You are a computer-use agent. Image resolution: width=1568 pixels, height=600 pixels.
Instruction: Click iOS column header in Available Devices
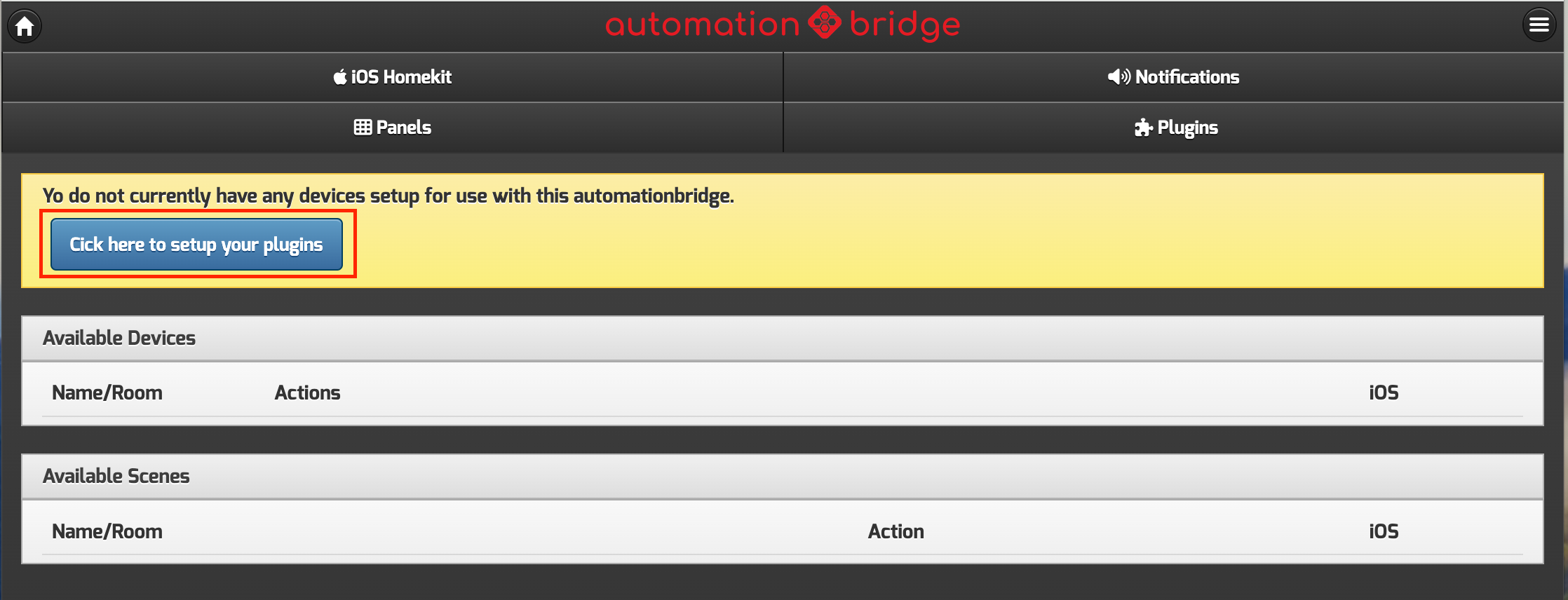pyautogui.click(x=1384, y=393)
